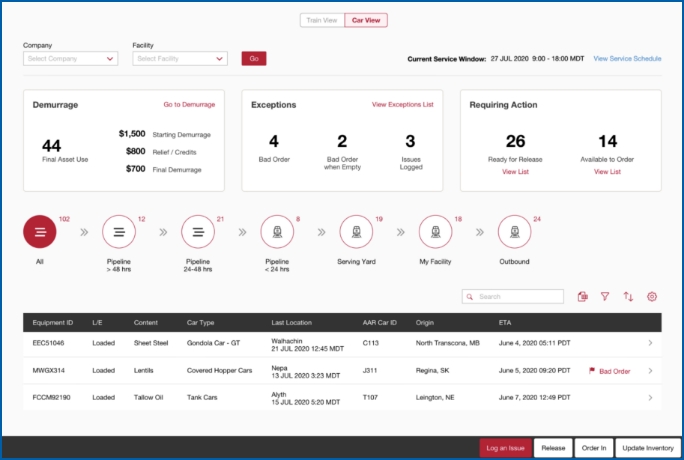The width and height of the screenshot is (684, 460).
Task: Expand row FCCM92190 with chevron
Action: pyautogui.click(x=650, y=398)
